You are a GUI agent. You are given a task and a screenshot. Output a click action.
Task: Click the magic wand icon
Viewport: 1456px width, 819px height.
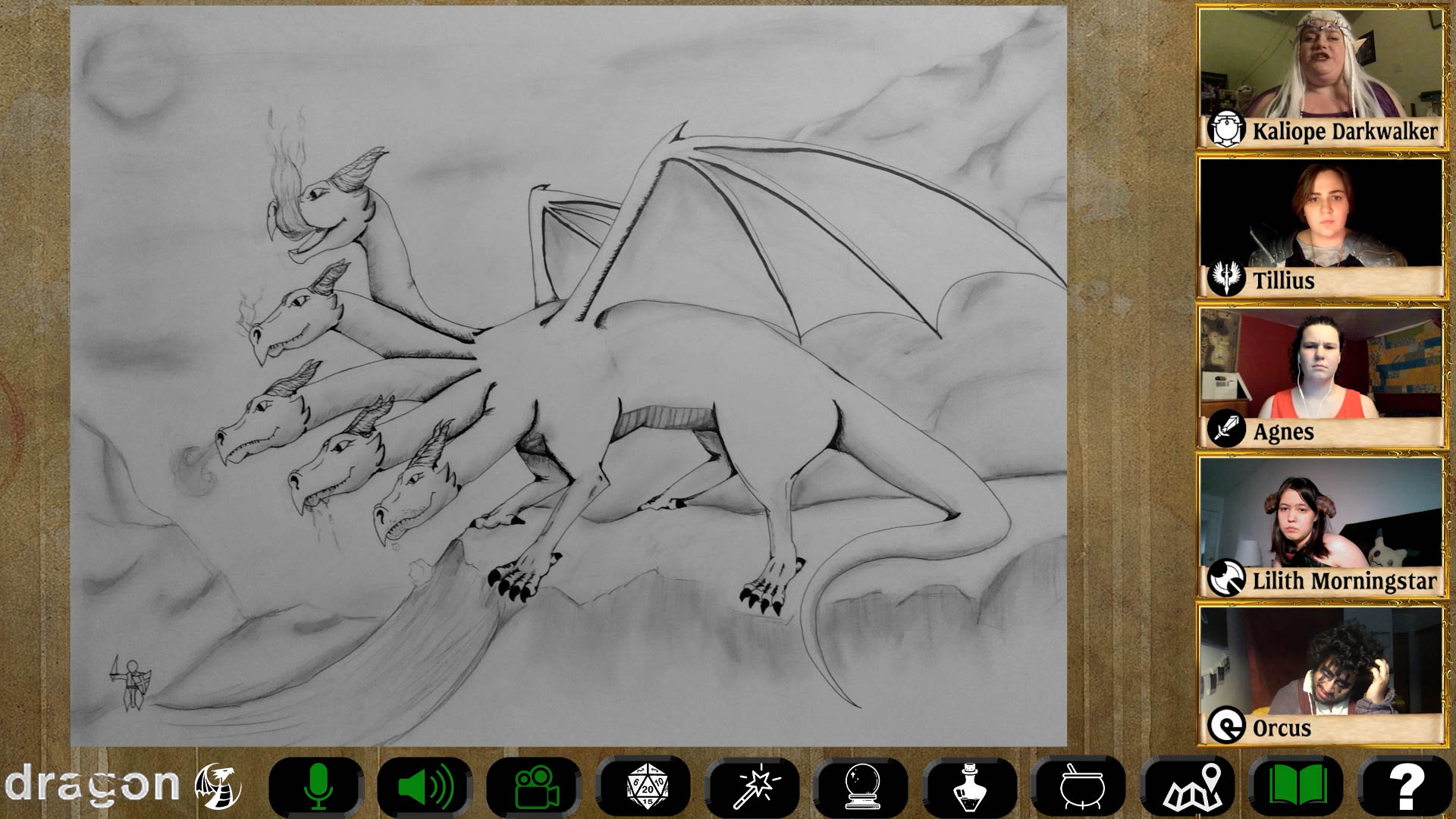pos(753,786)
